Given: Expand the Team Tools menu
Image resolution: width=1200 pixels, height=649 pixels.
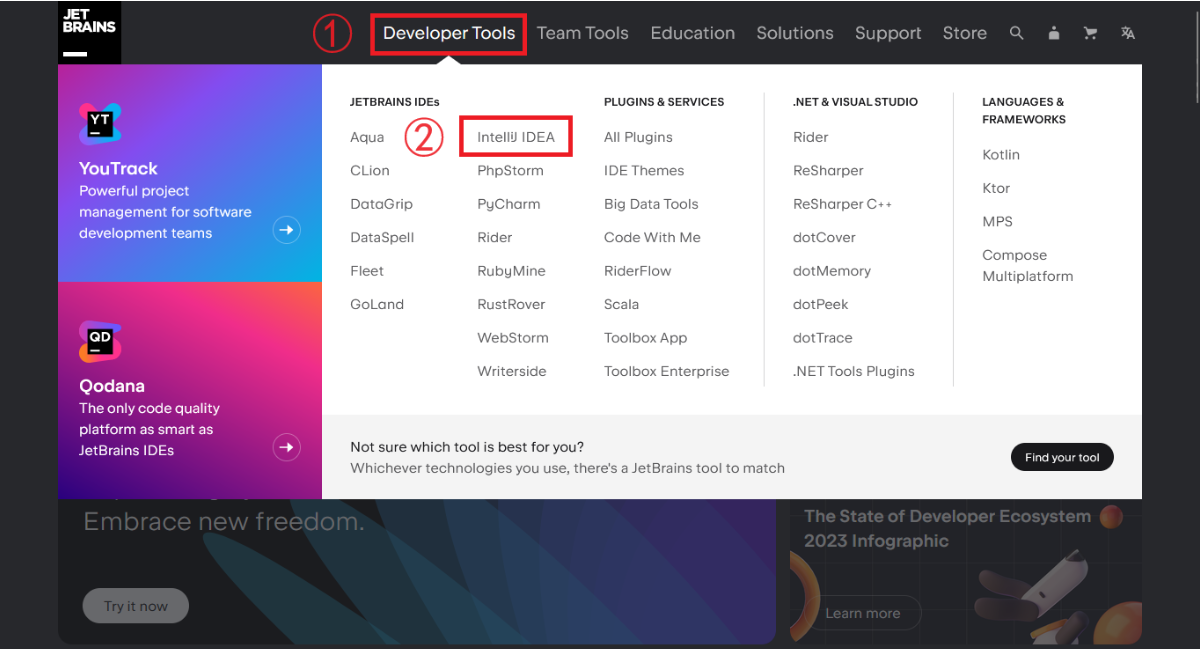Looking at the screenshot, I should coord(582,33).
